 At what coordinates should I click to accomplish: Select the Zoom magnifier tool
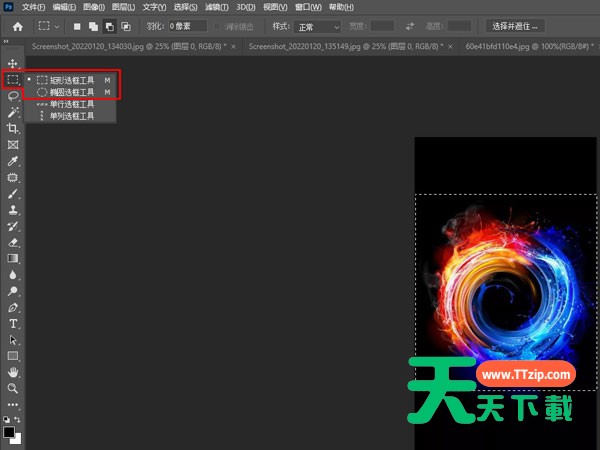[13, 387]
